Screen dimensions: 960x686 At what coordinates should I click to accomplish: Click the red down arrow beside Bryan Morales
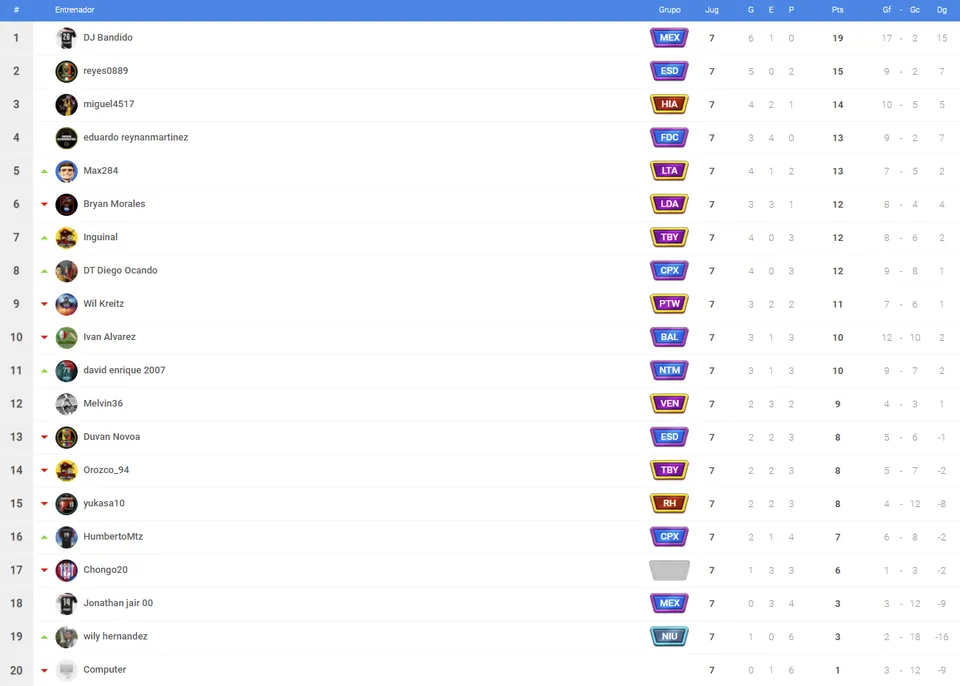(x=44, y=205)
